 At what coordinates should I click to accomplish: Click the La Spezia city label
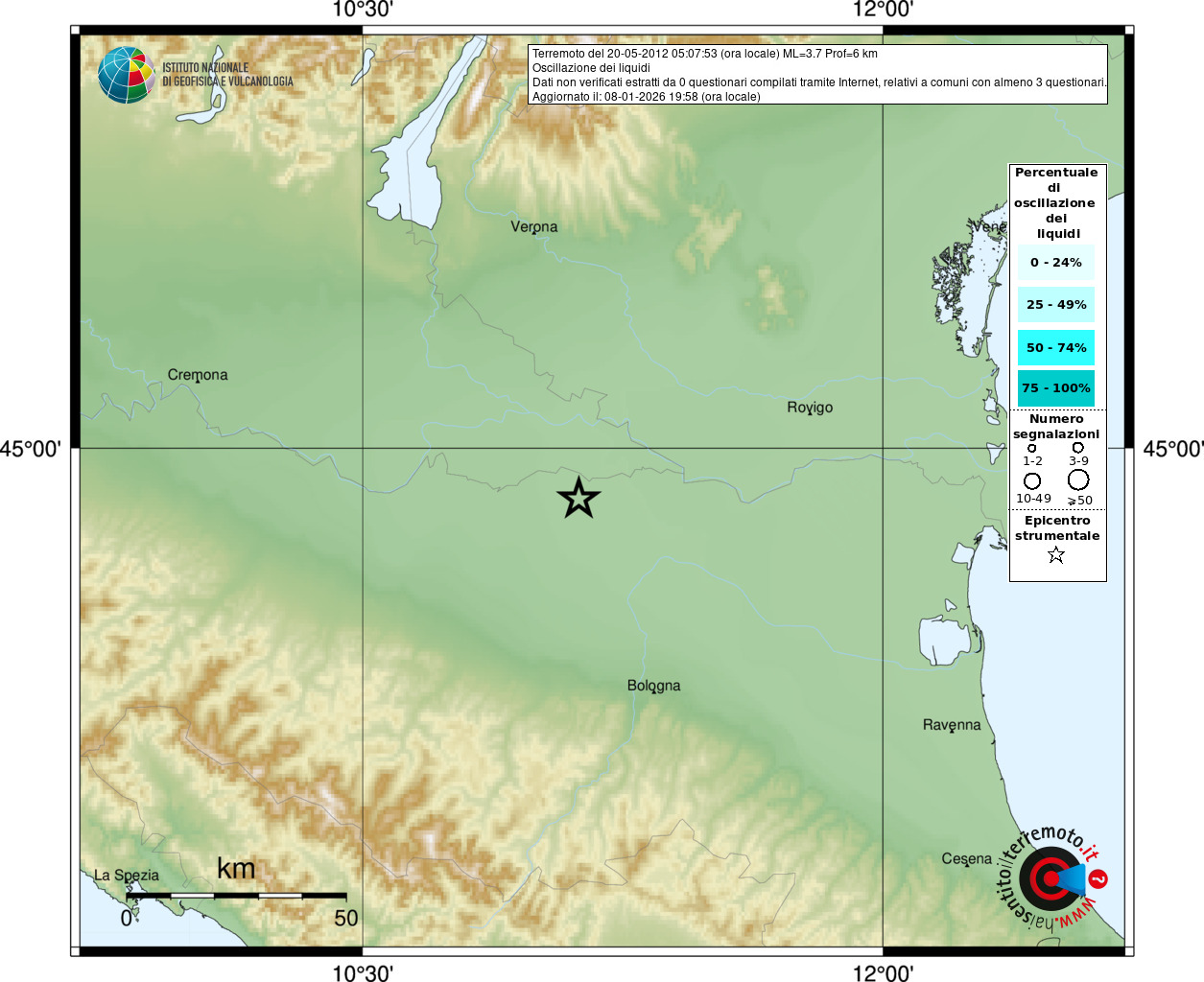127,876
